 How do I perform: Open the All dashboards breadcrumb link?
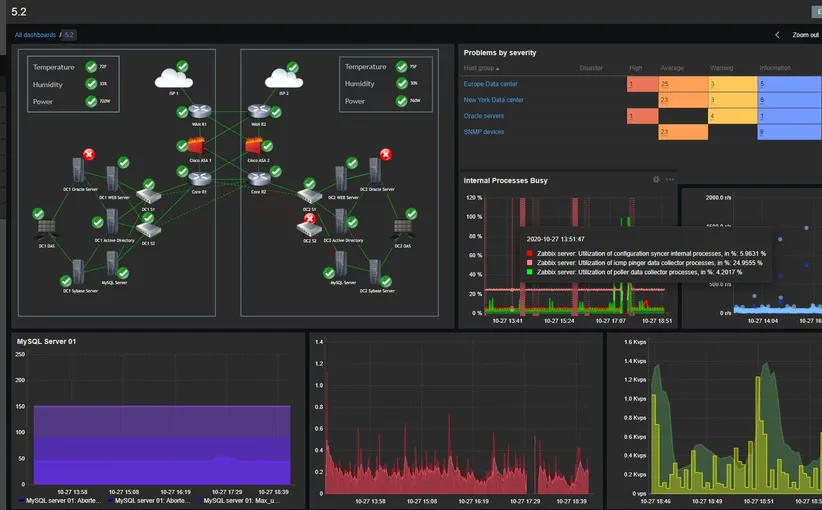(x=35, y=35)
